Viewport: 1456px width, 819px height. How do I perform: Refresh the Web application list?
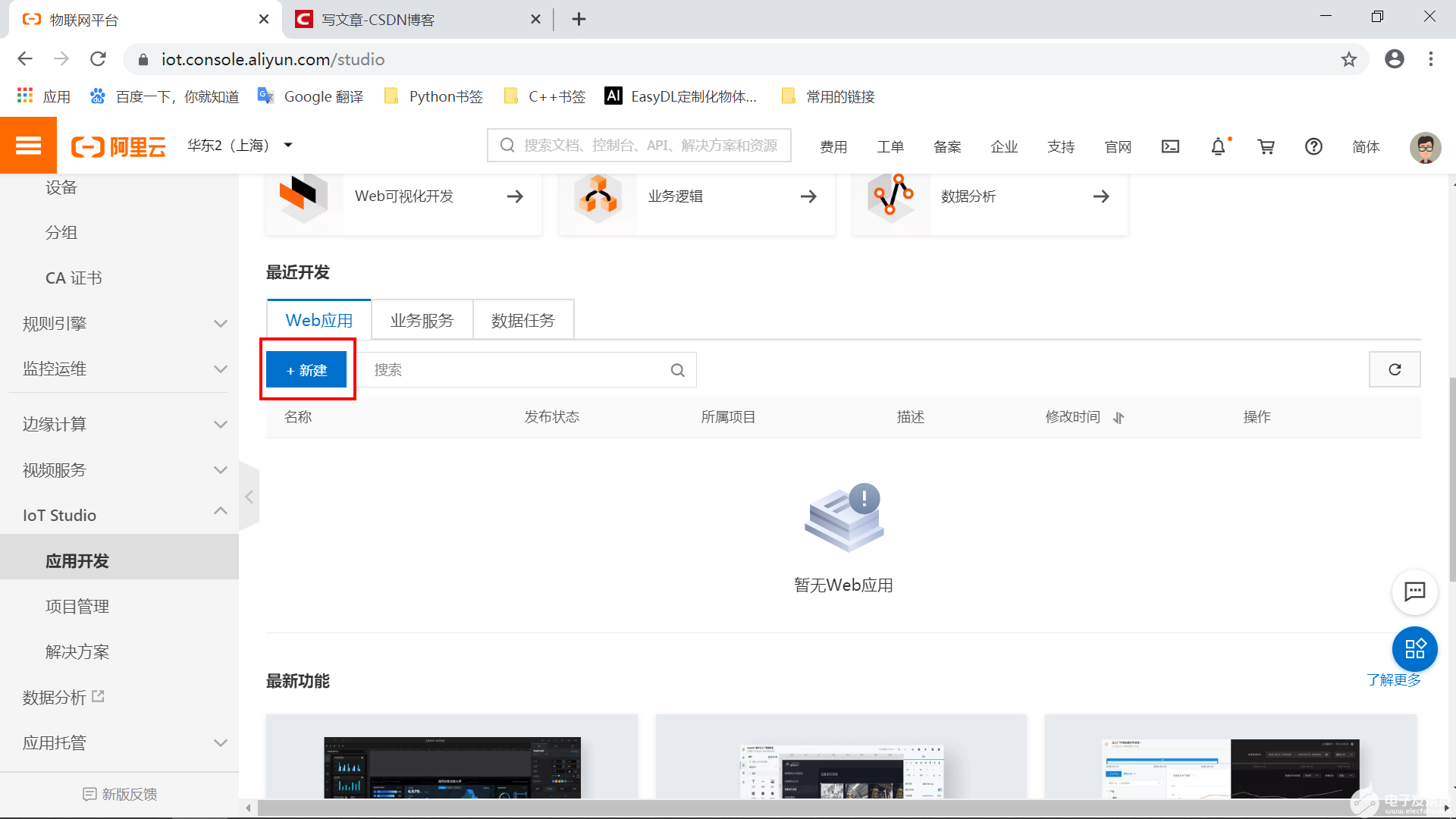click(x=1395, y=369)
